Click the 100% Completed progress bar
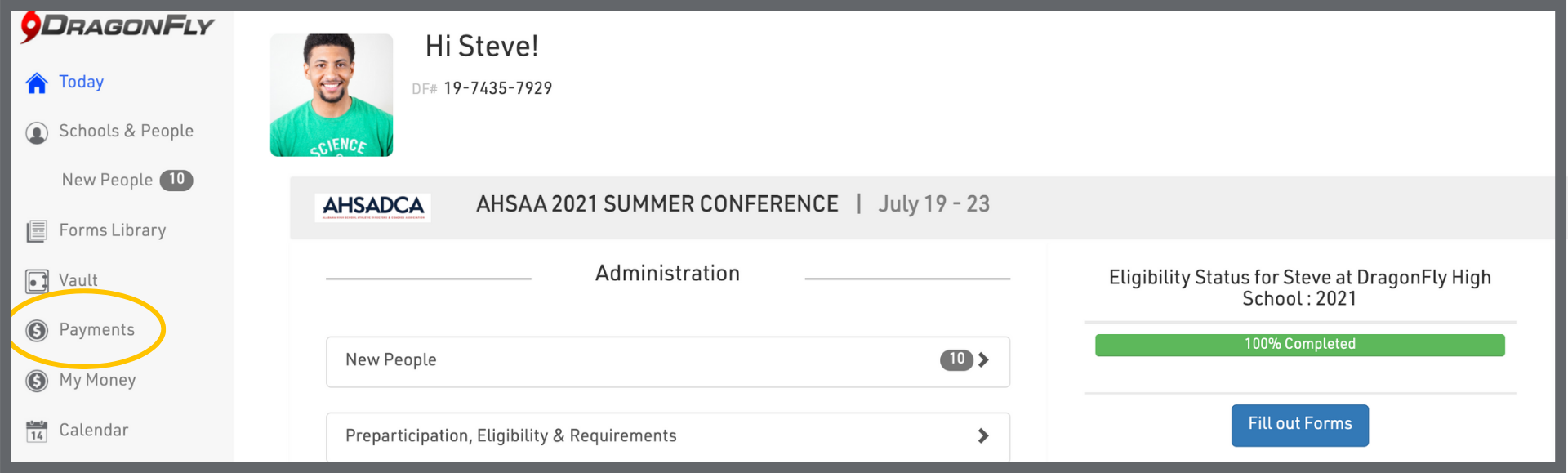The width and height of the screenshot is (1568, 473). click(x=1299, y=345)
